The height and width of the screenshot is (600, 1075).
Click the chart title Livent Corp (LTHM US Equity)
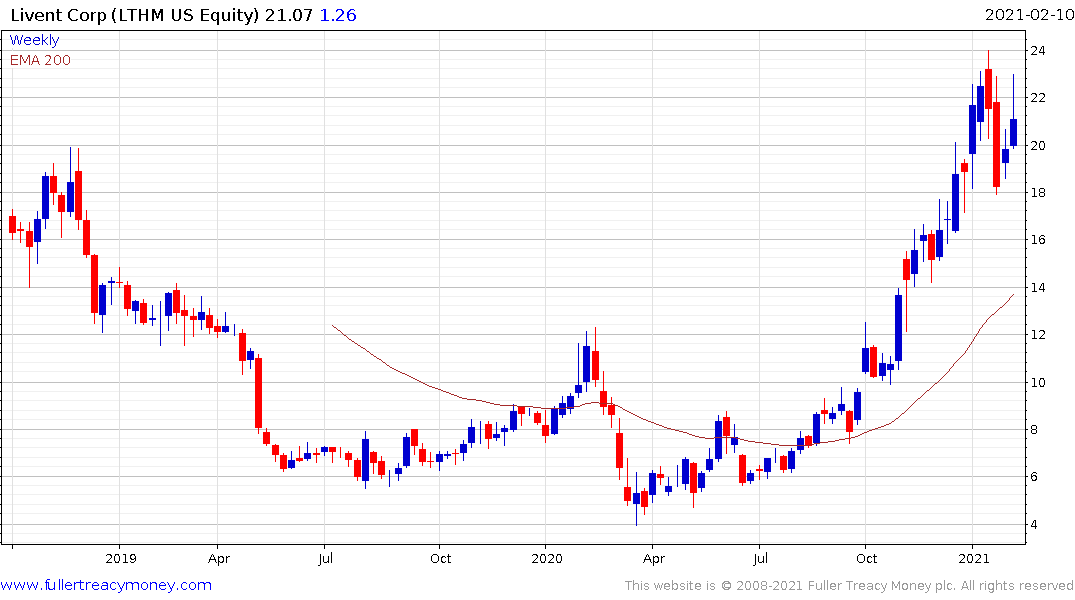click(x=135, y=15)
